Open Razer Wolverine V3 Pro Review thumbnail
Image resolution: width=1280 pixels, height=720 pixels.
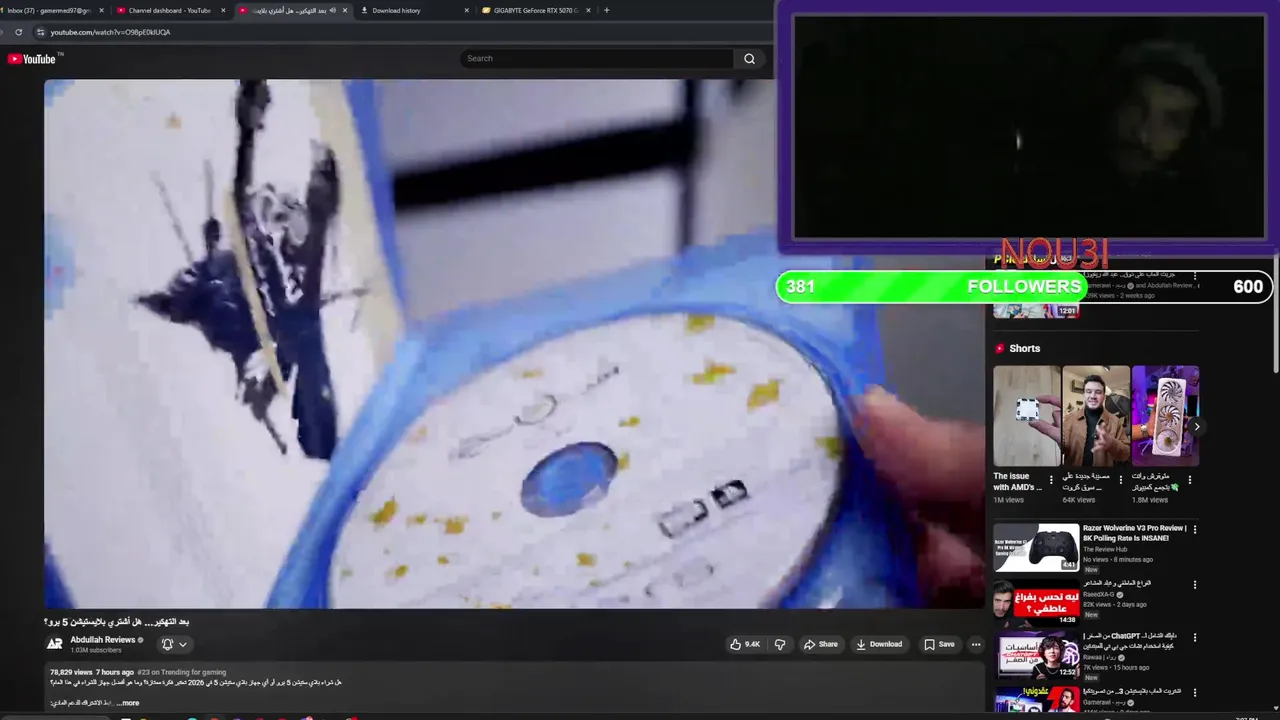pos(1036,547)
